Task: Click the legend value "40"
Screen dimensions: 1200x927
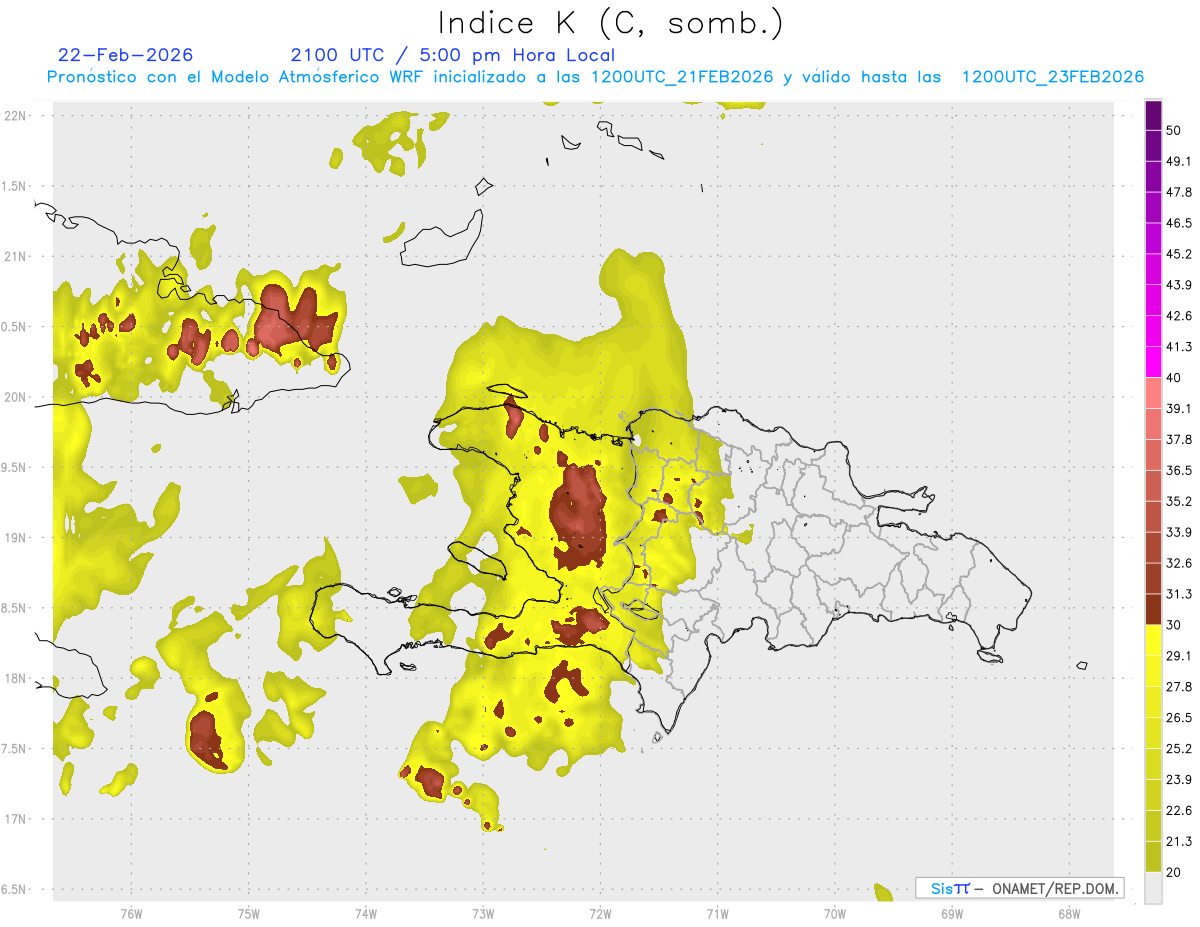Action: (x=1173, y=378)
